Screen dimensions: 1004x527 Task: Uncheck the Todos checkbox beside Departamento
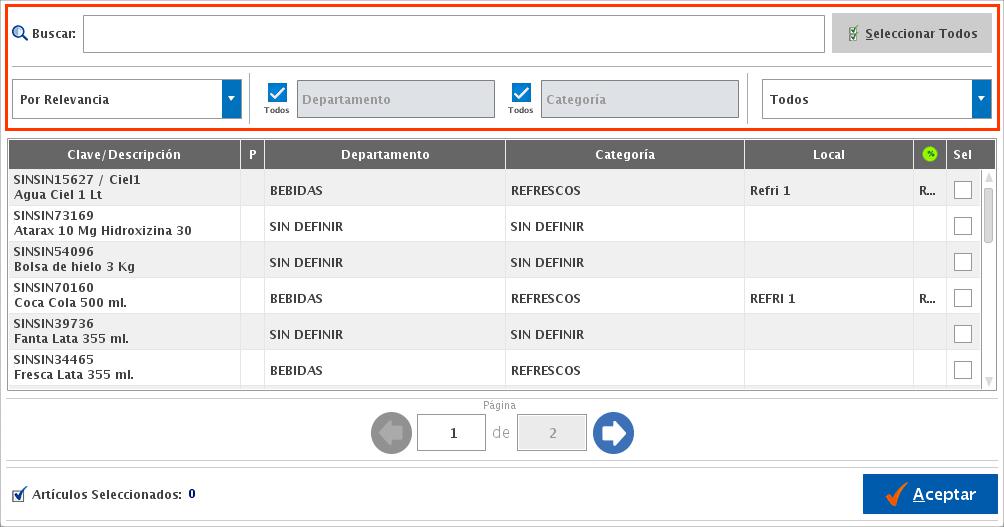[277, 93]
